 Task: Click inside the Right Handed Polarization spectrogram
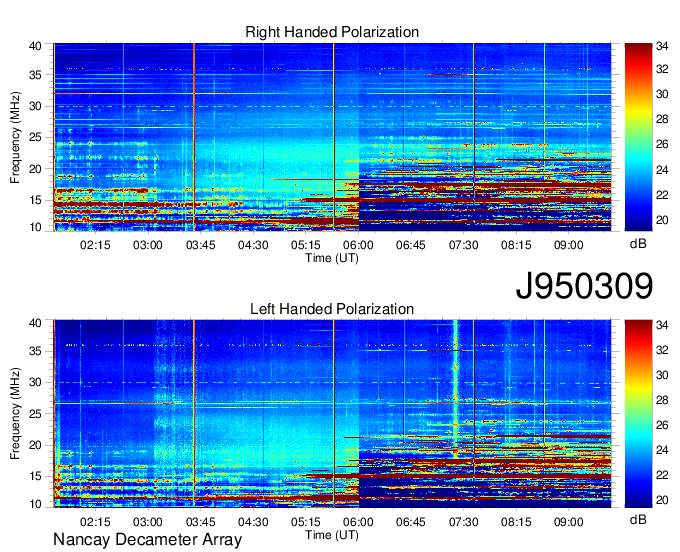(332, 137)
